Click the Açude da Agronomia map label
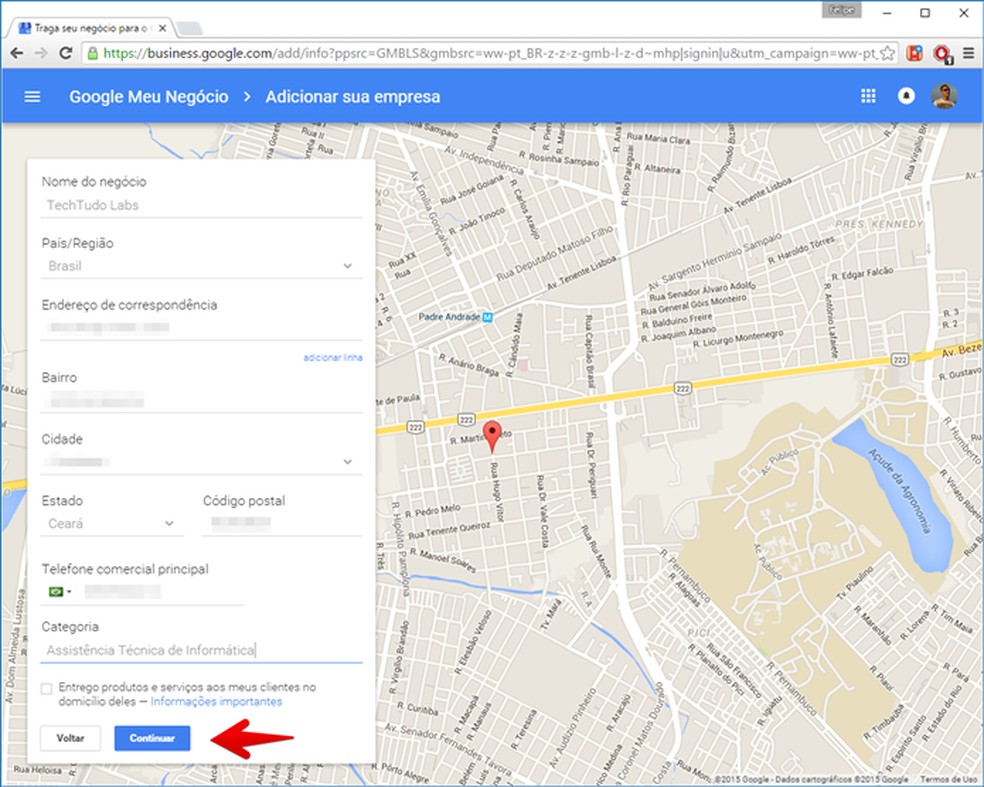984x787 pixels. (x=899, y=490)
